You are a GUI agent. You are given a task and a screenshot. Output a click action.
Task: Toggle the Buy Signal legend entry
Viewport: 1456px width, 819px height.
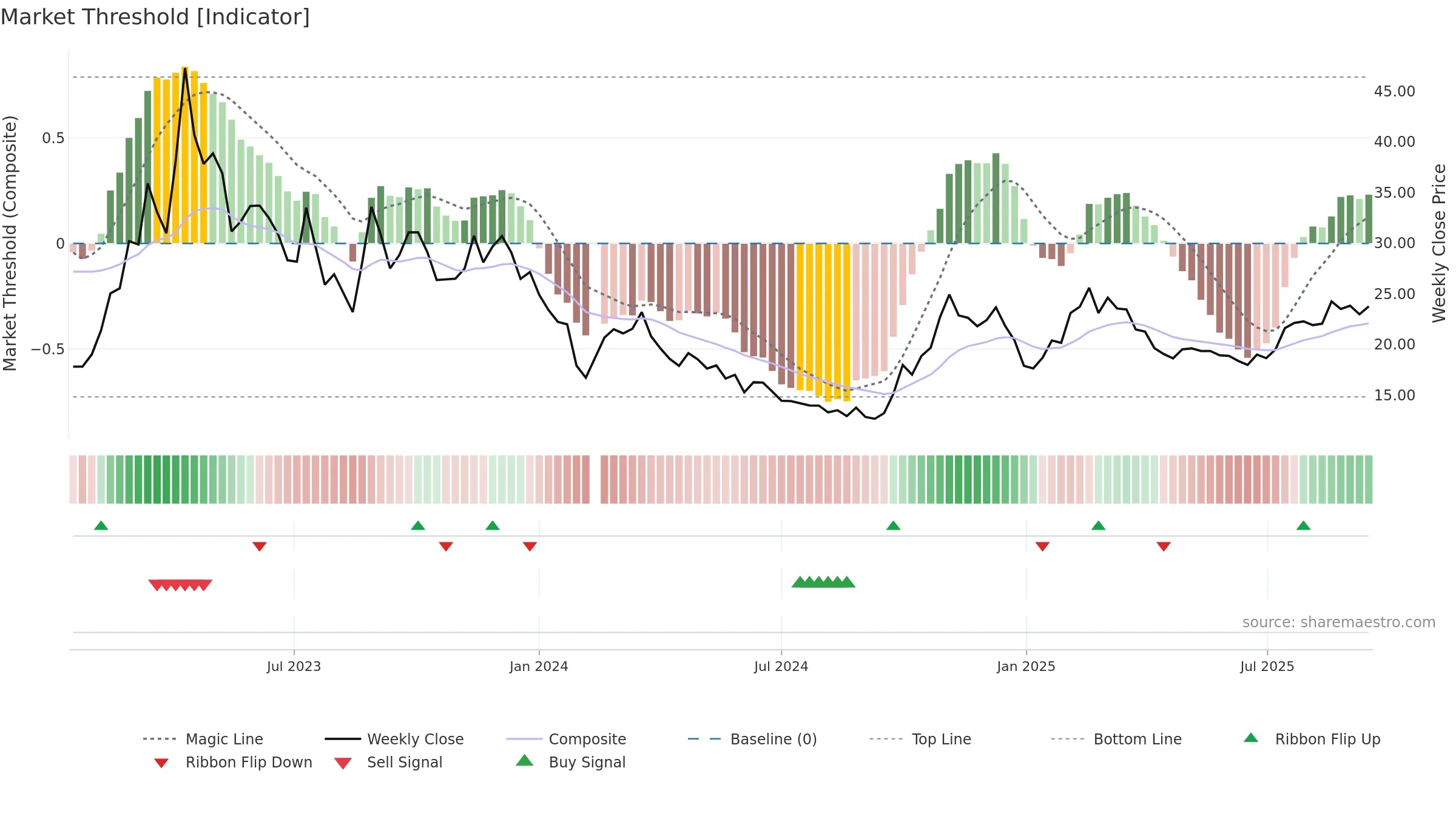tap(570, 762)
